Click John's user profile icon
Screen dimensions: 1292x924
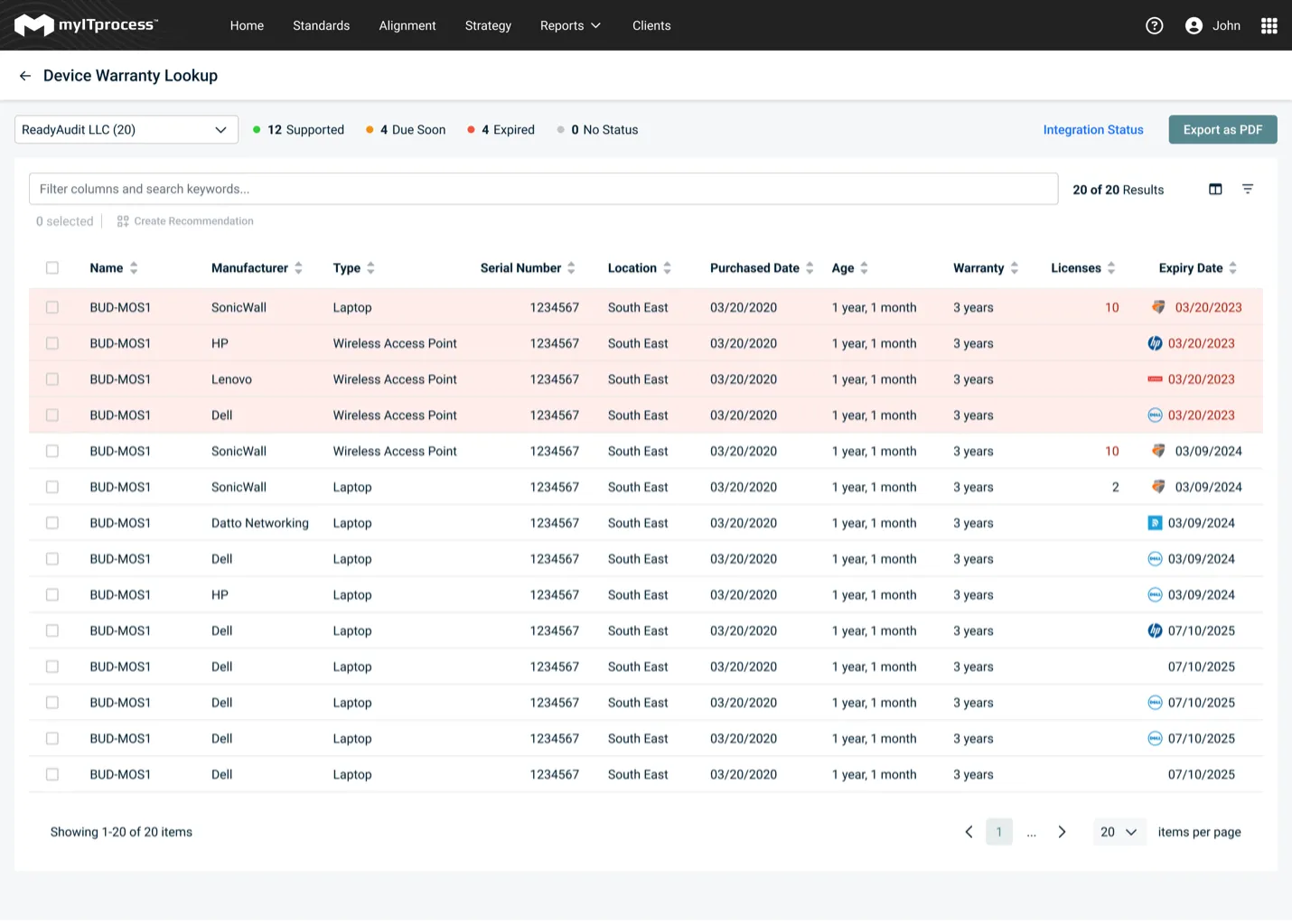coord(1194,25)
